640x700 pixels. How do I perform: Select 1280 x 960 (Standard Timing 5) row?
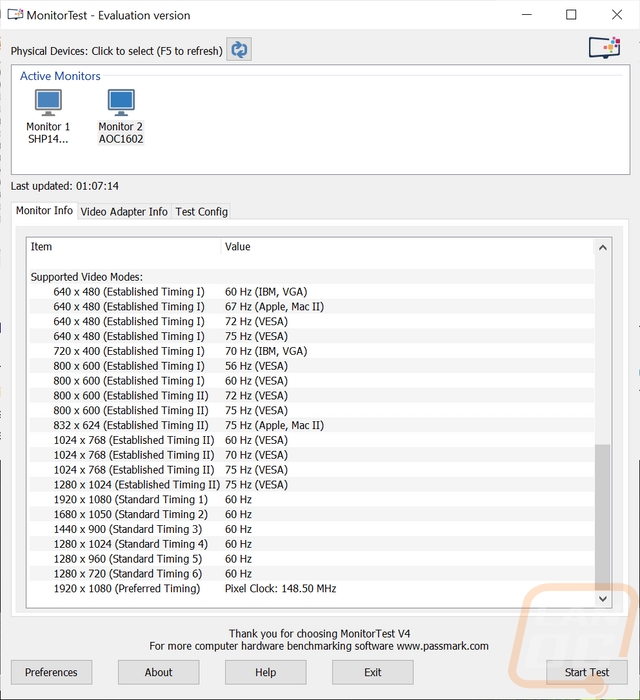pos(312,558)
